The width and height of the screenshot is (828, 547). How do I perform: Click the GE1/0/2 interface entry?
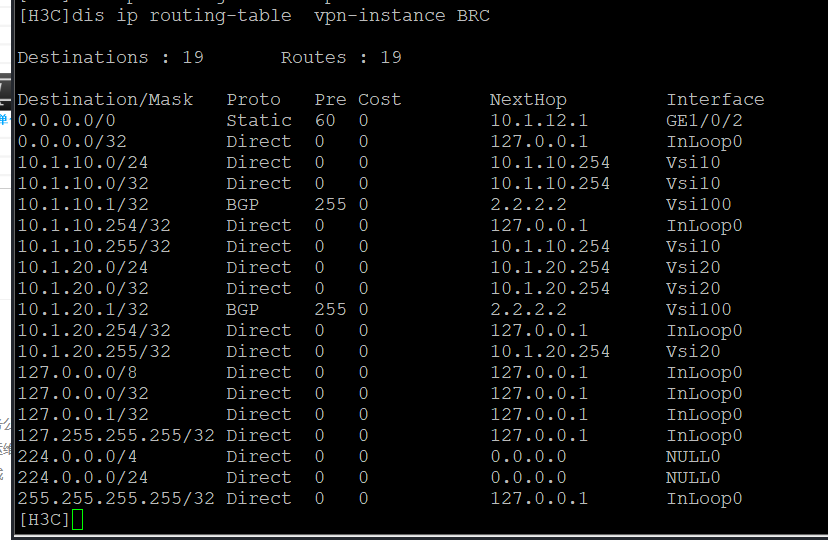tap(704, 121)
